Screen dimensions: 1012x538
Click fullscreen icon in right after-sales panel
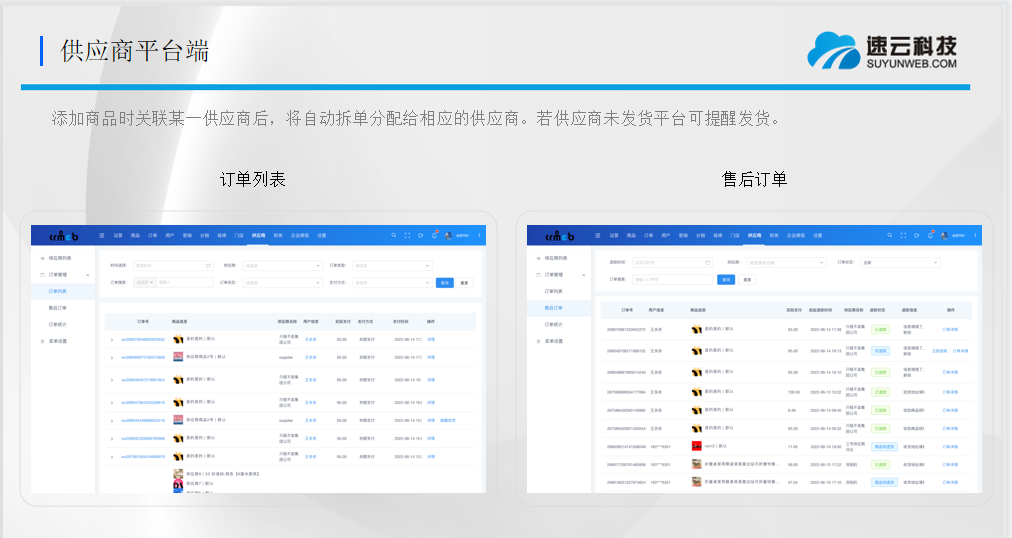point(903,235)
